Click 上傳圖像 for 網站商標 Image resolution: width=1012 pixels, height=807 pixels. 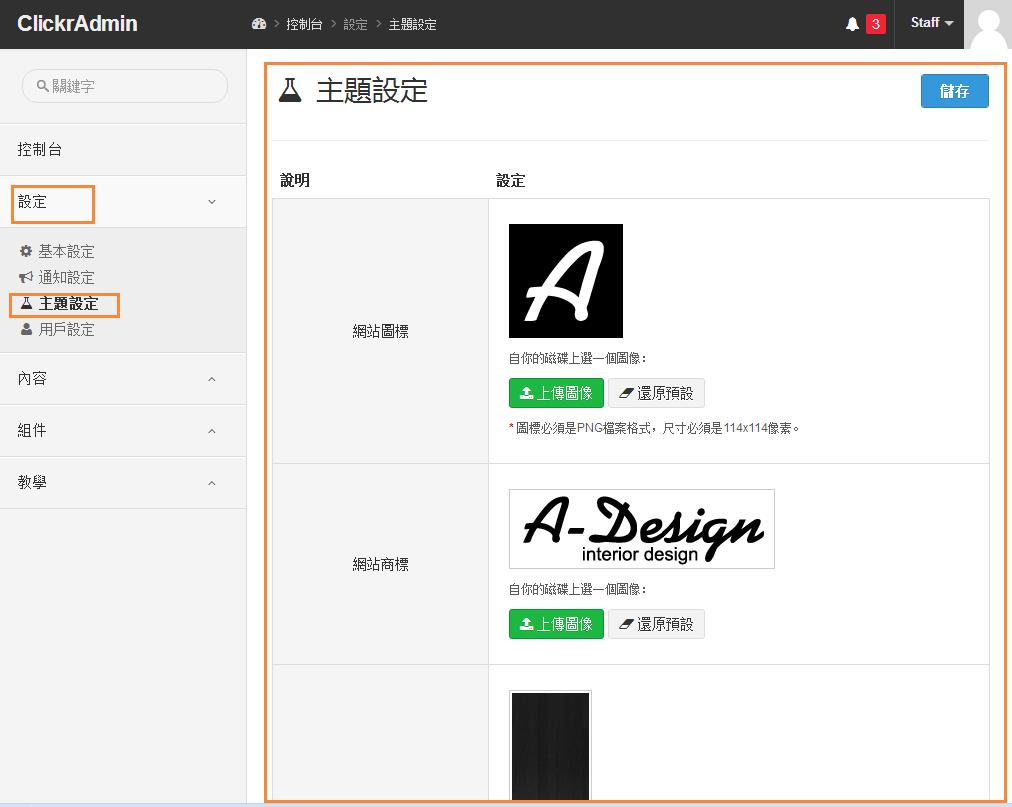(556, 624)
